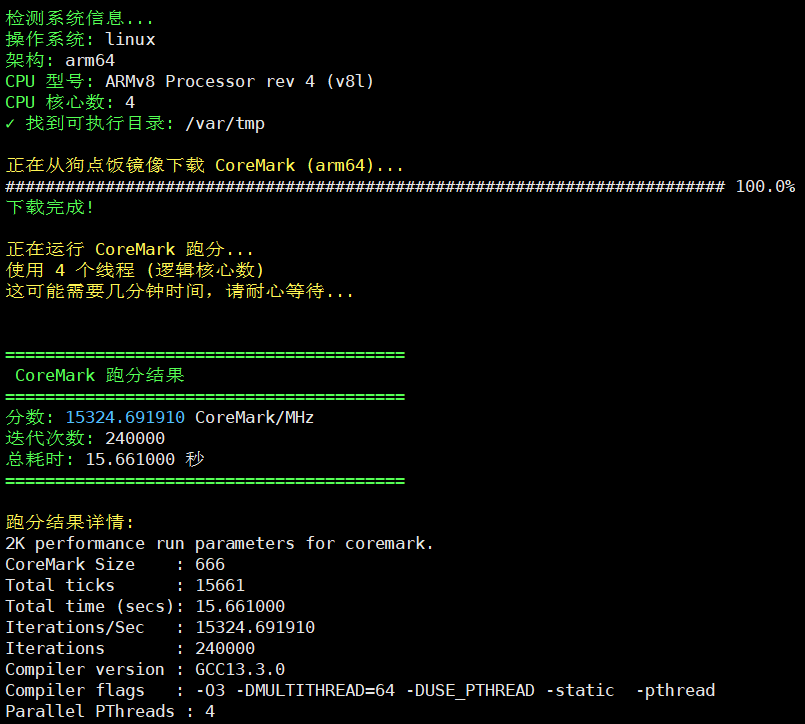Click the 操作系统: linux line
Screen dimensions: 805x724
coord(80,39)
